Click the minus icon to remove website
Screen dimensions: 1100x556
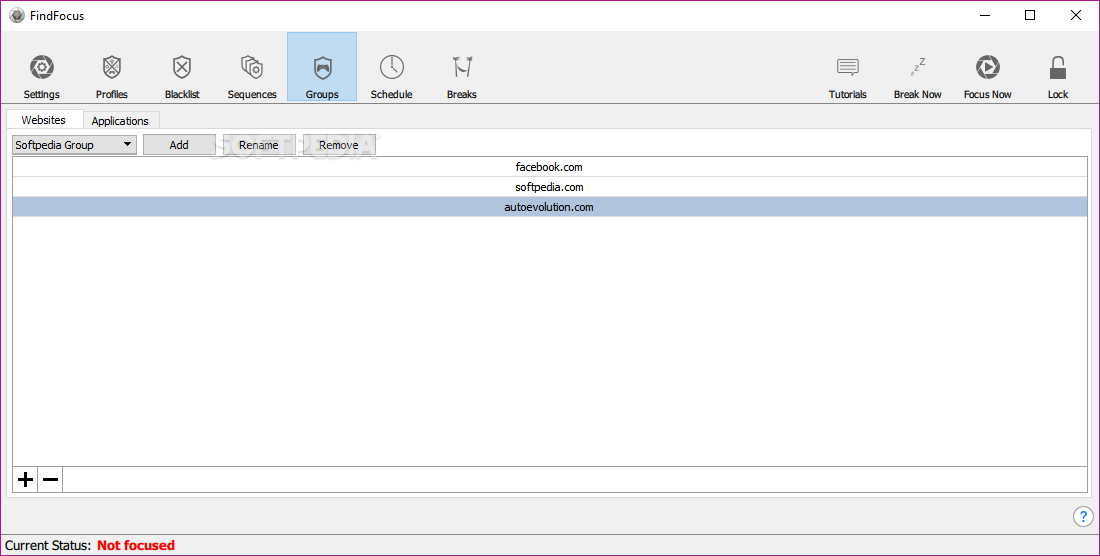pos(50,480)
